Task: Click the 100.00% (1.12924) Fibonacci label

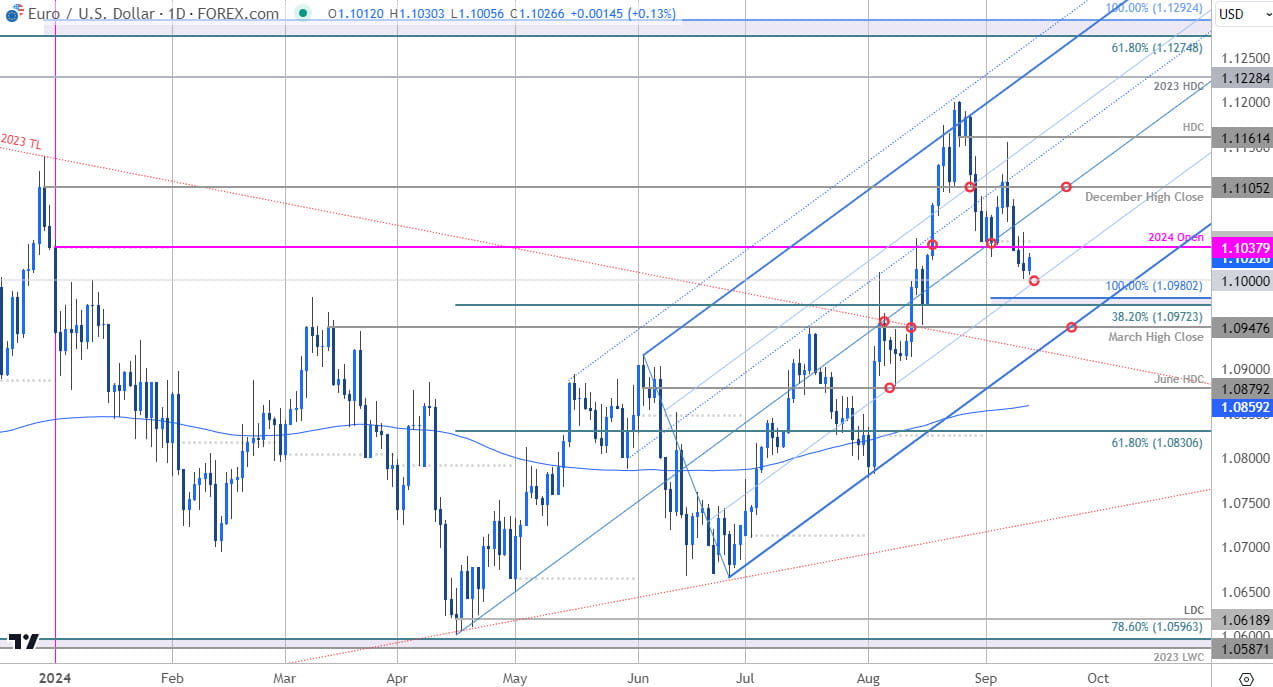Action: point(1155,7)
